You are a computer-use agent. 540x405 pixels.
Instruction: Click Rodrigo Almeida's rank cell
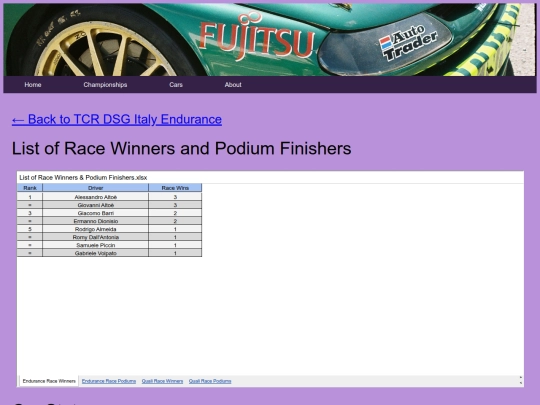click(x=30, y=229)
